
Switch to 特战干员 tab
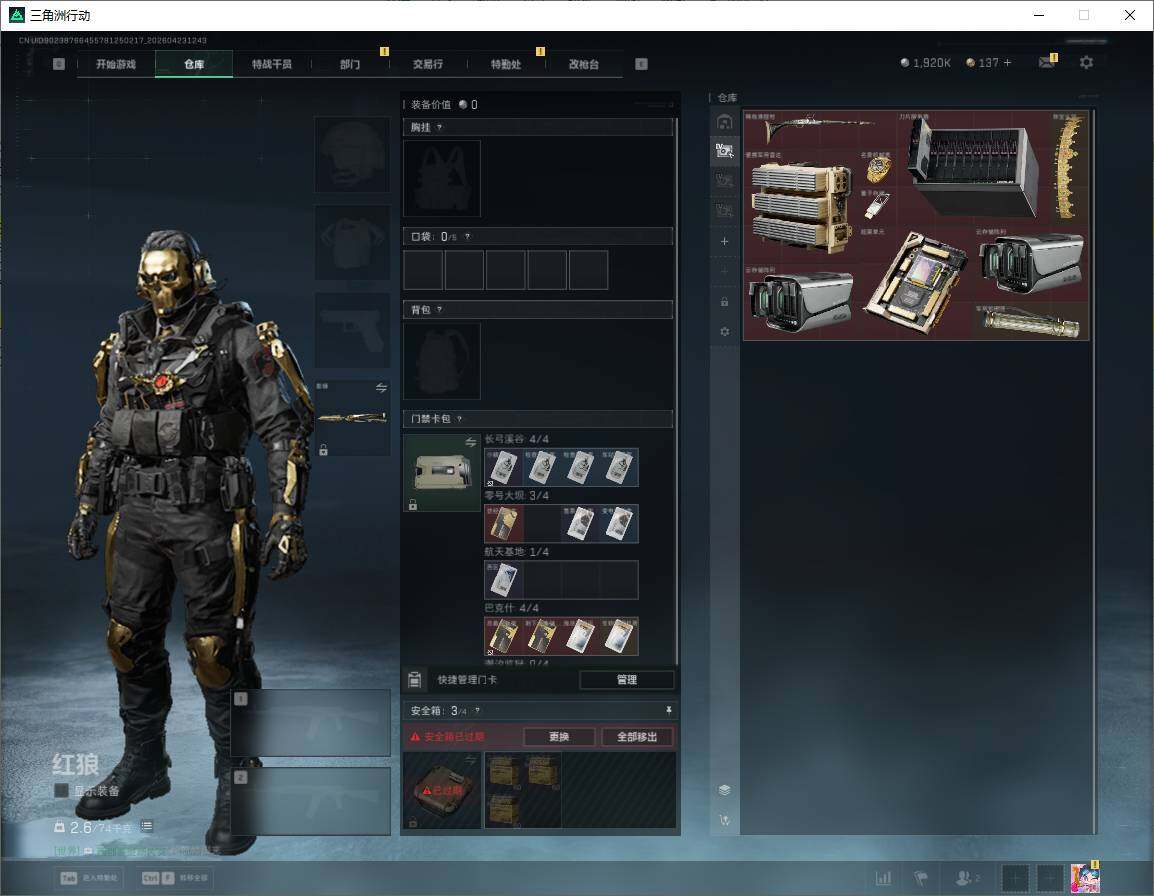pos(272,64)
